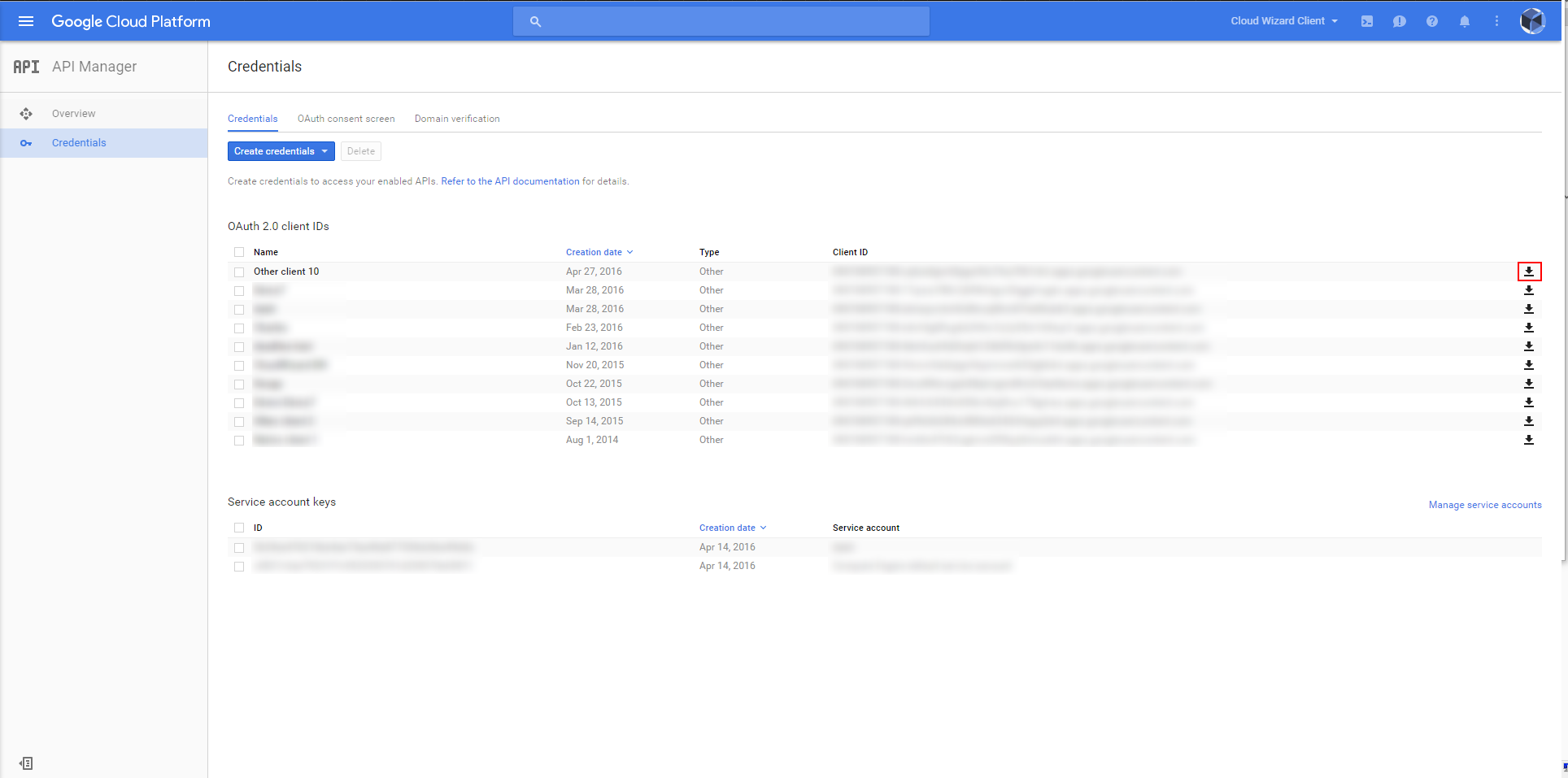
Task: Focus the top search field
Action: (721, 21)
